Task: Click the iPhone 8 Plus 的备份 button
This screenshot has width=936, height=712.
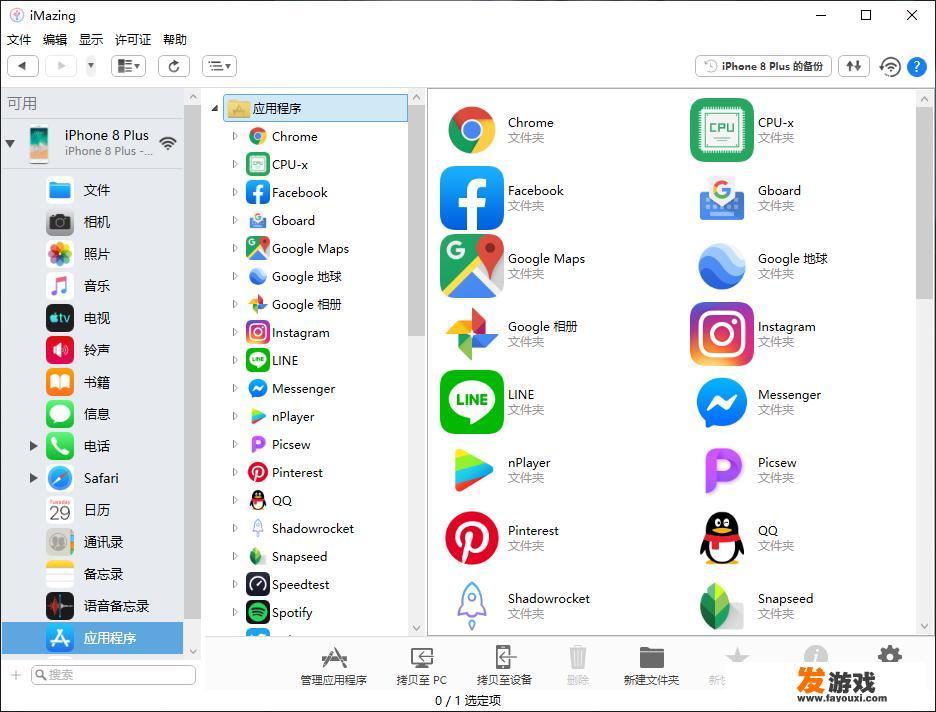Action: [x=763, y=66]
